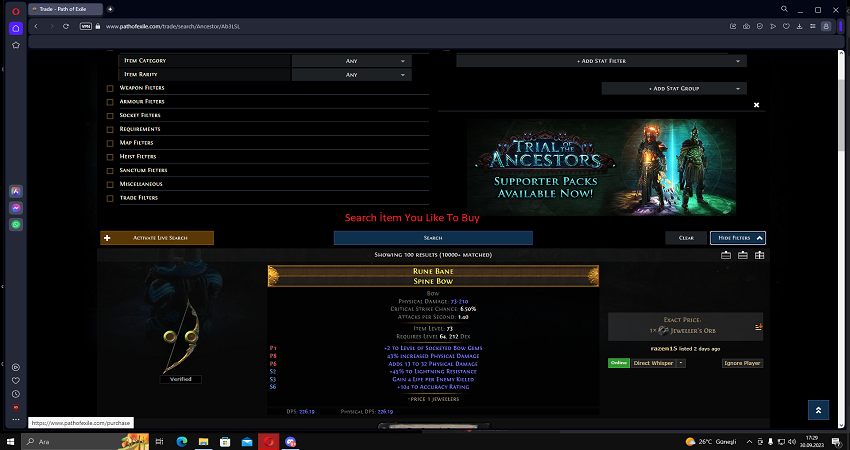This screenshot has width=850, height=450.
Task: Open easy setup sliders icon
Action: (x=813, y=26)
